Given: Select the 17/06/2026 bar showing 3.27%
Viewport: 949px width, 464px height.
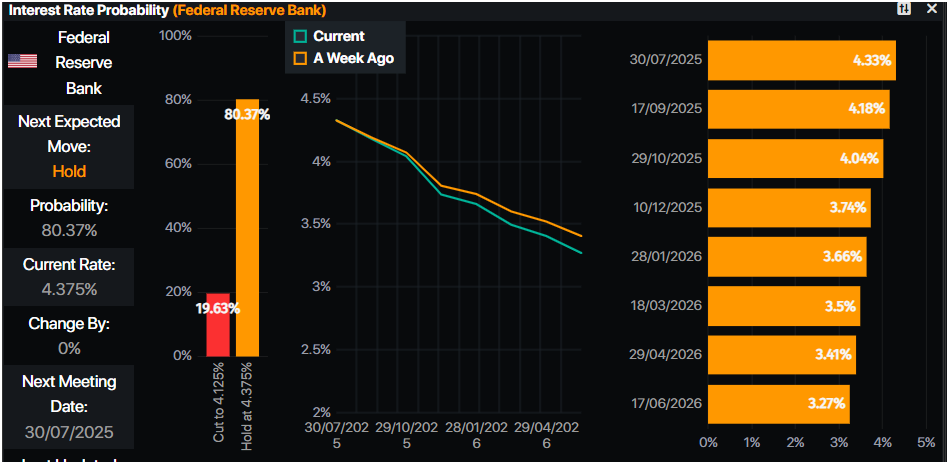Looking at the screenshot, I should (x=778, y=404).
